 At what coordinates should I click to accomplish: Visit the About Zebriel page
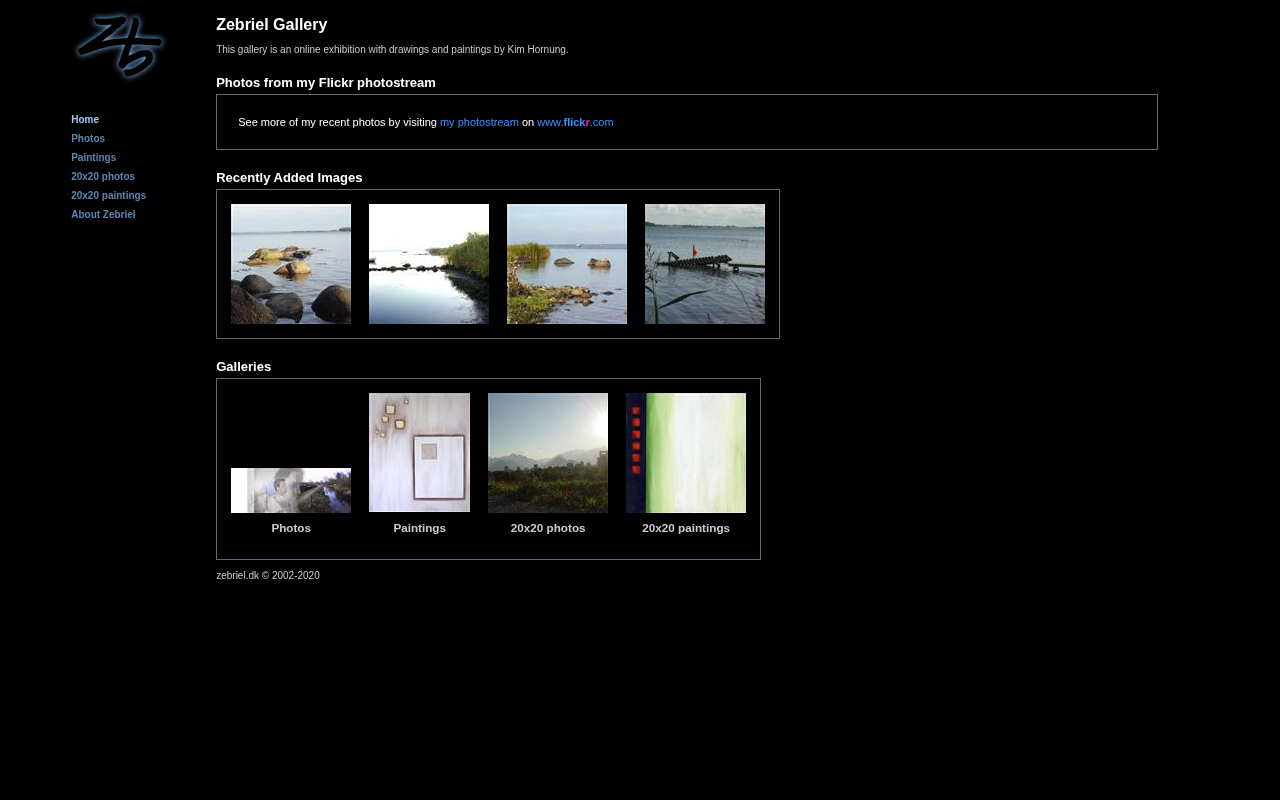point(103,215)
